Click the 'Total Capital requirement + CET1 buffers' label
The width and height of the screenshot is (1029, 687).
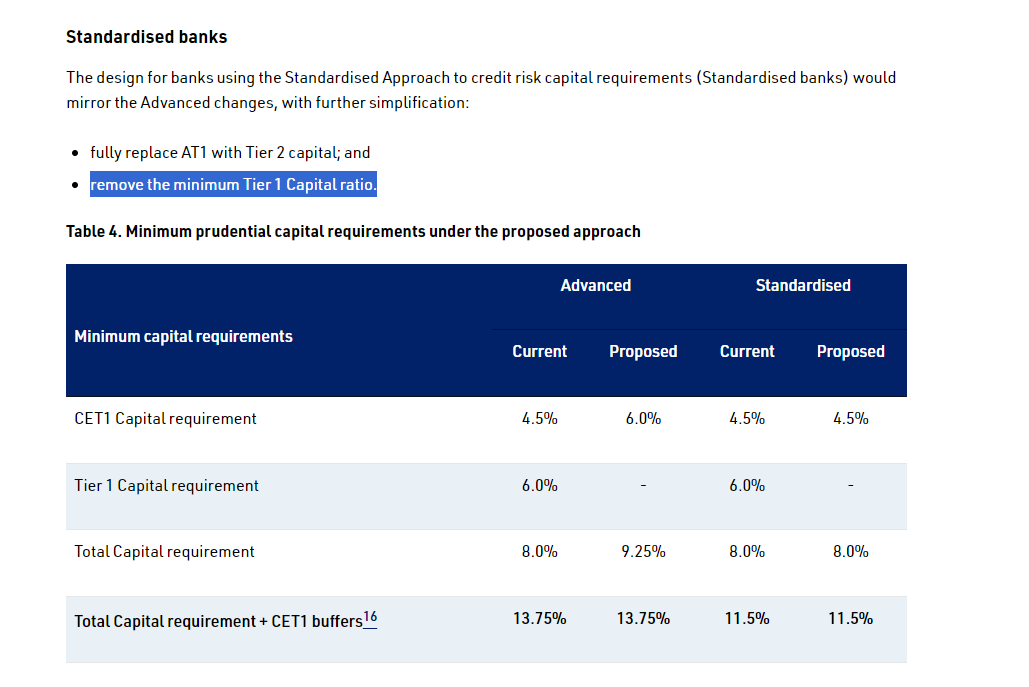(x=217, y=622)
